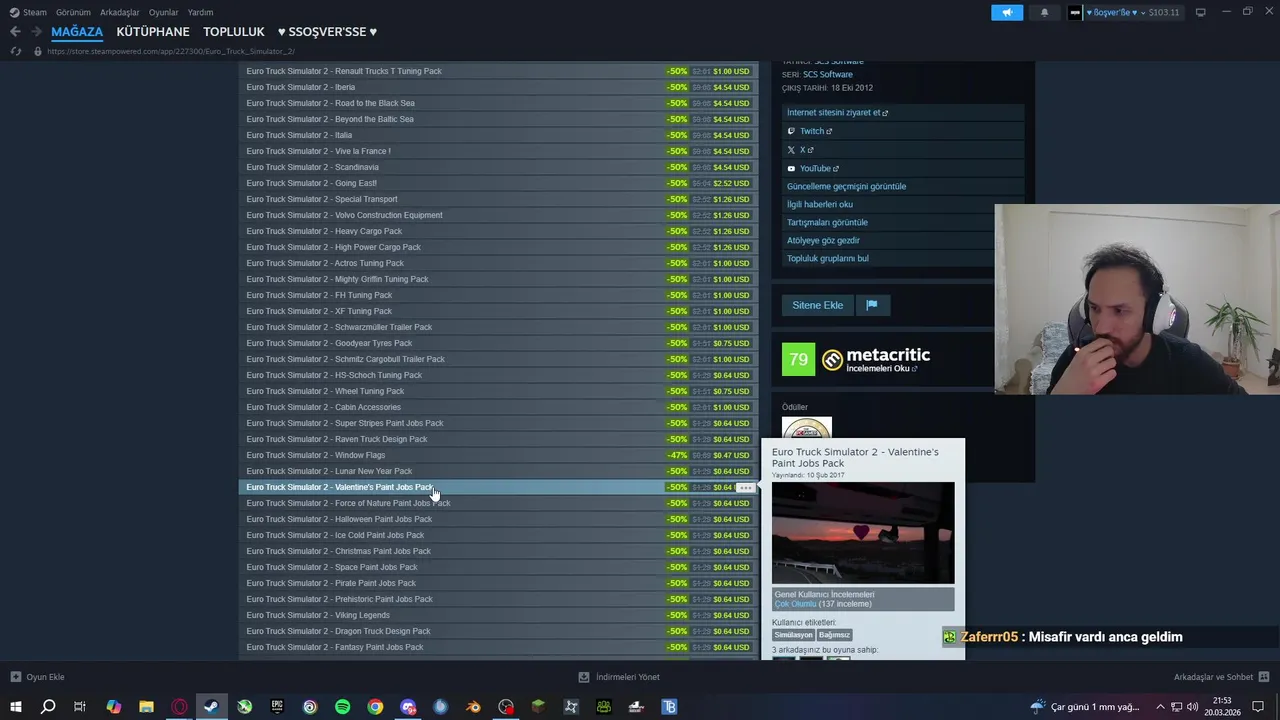
Task: Click Oyun Ekle at bottom left
Action: pyautogui.click(x=37, y=677)
